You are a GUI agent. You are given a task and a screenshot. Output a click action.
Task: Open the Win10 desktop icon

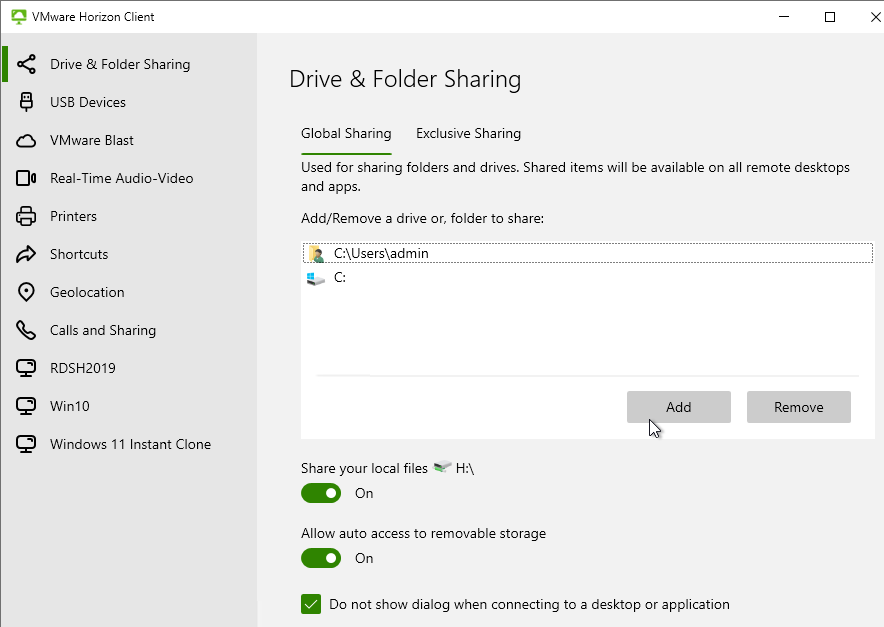coord(26,406)
